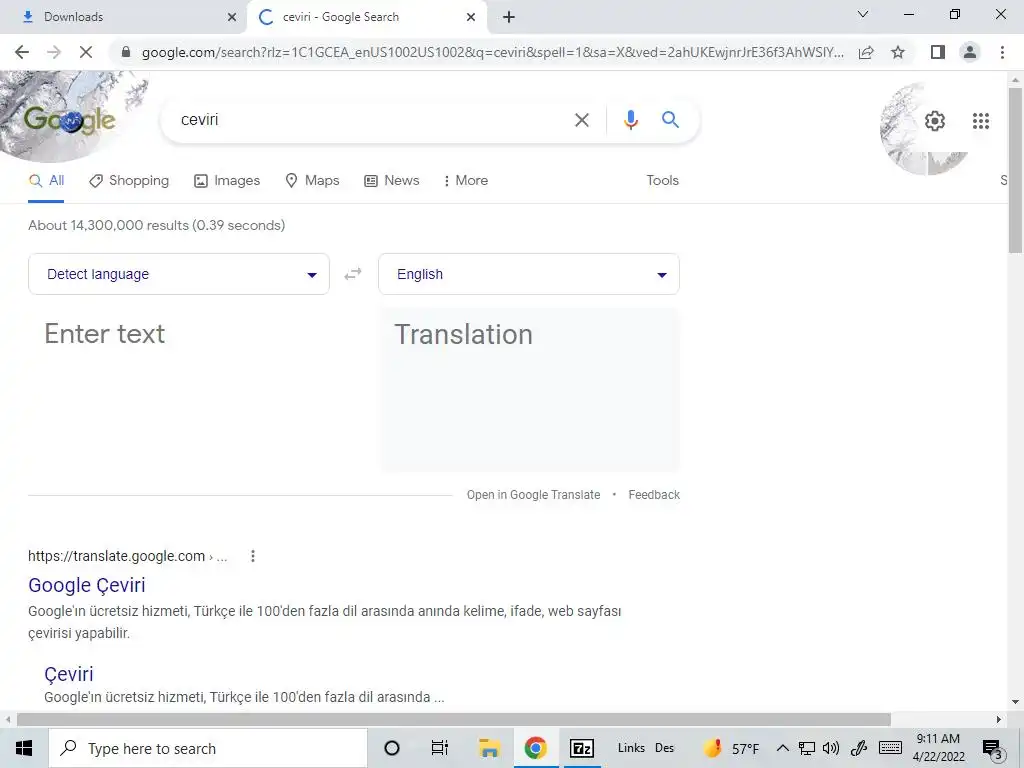Open the Chrome three-dot menu
Viewport: 1024px width, 768px height.
pos(1002,52)
